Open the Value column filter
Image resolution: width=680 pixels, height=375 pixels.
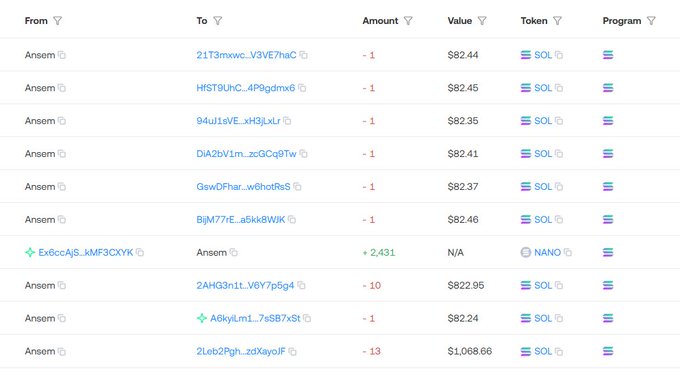tap(482, 21)
